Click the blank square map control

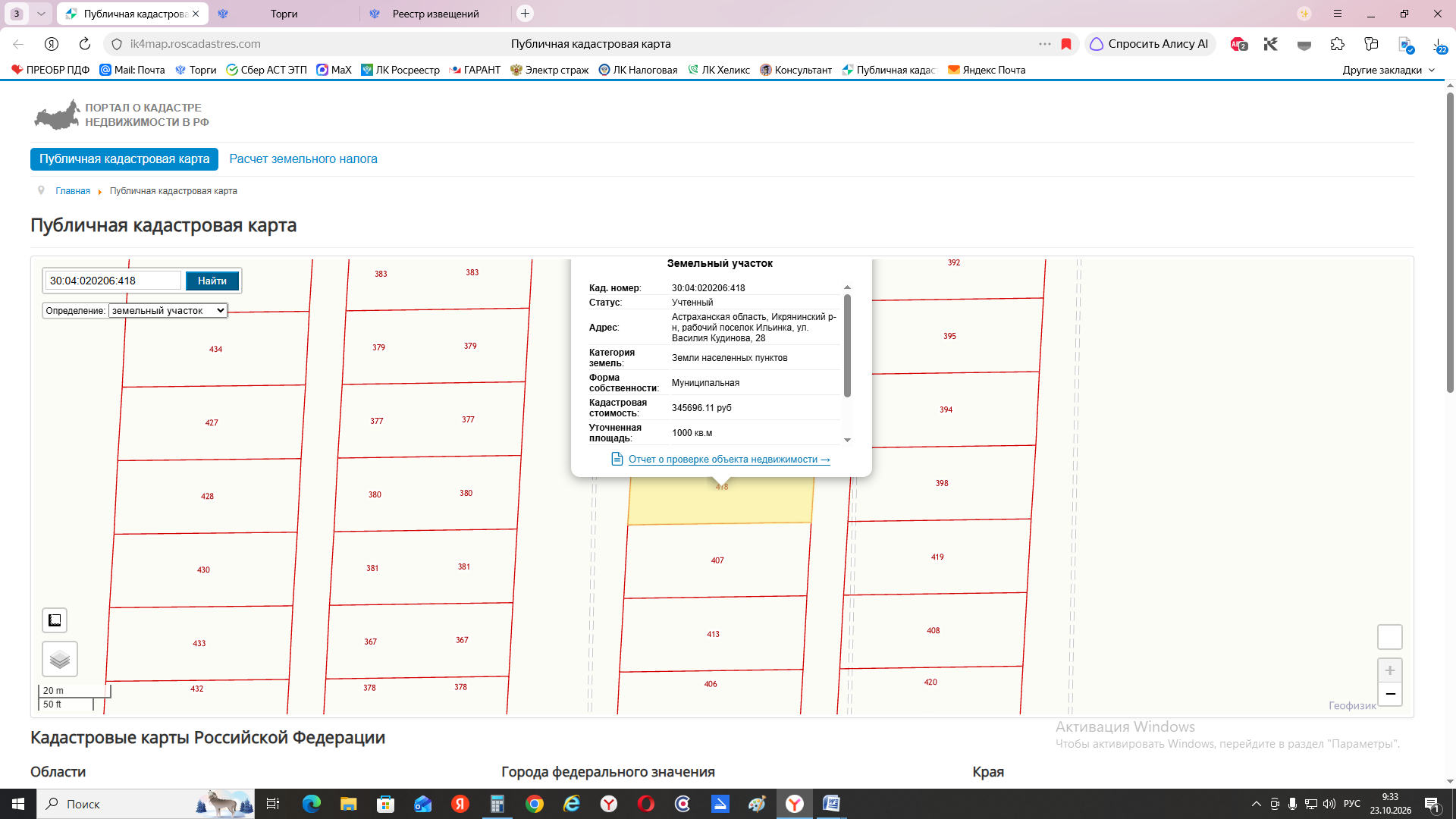(x=1390, y=637)
